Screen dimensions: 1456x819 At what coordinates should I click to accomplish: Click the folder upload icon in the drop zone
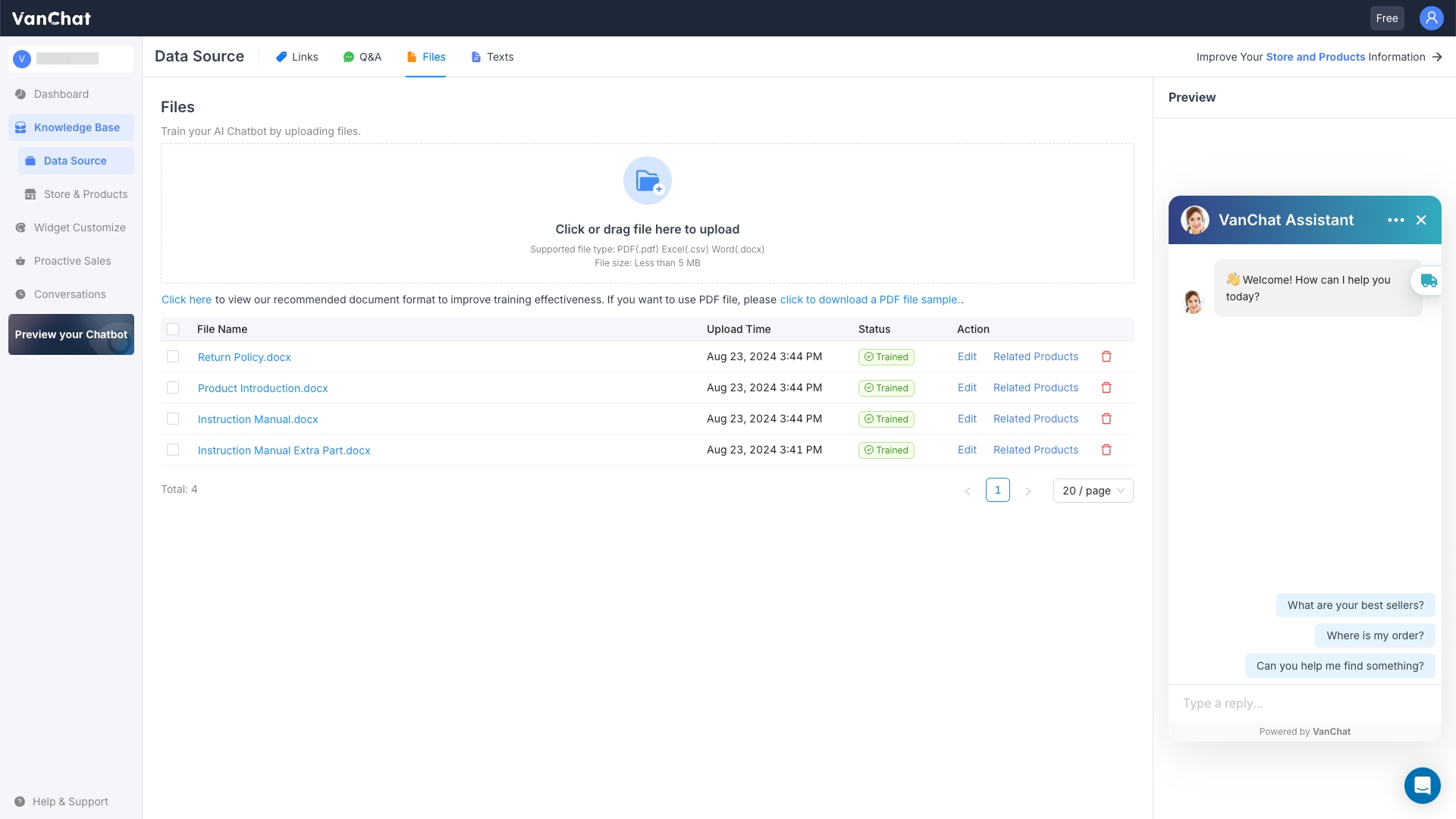[x=647, y=180]
